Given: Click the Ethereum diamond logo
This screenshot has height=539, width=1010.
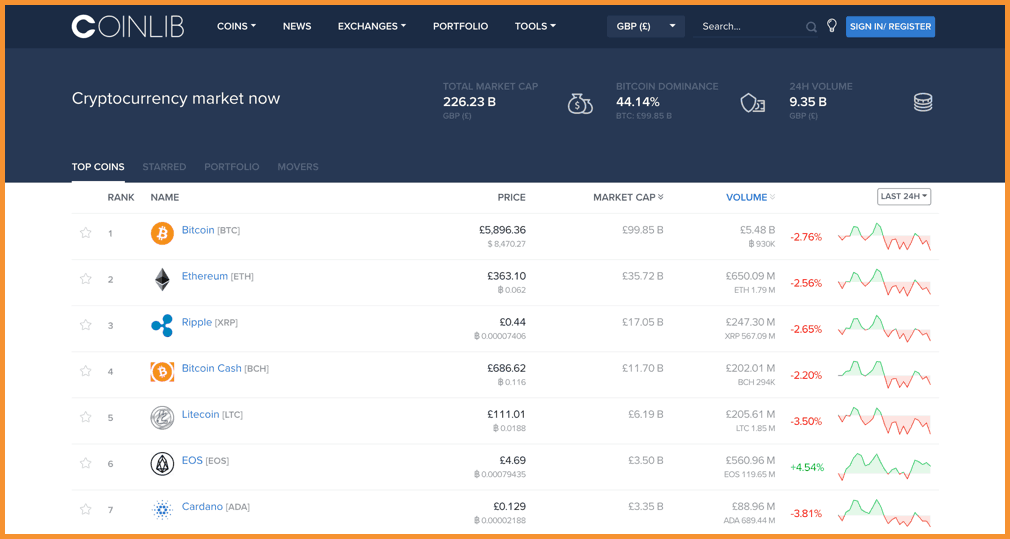Looking at the screenshot, I should coord(162,279).
